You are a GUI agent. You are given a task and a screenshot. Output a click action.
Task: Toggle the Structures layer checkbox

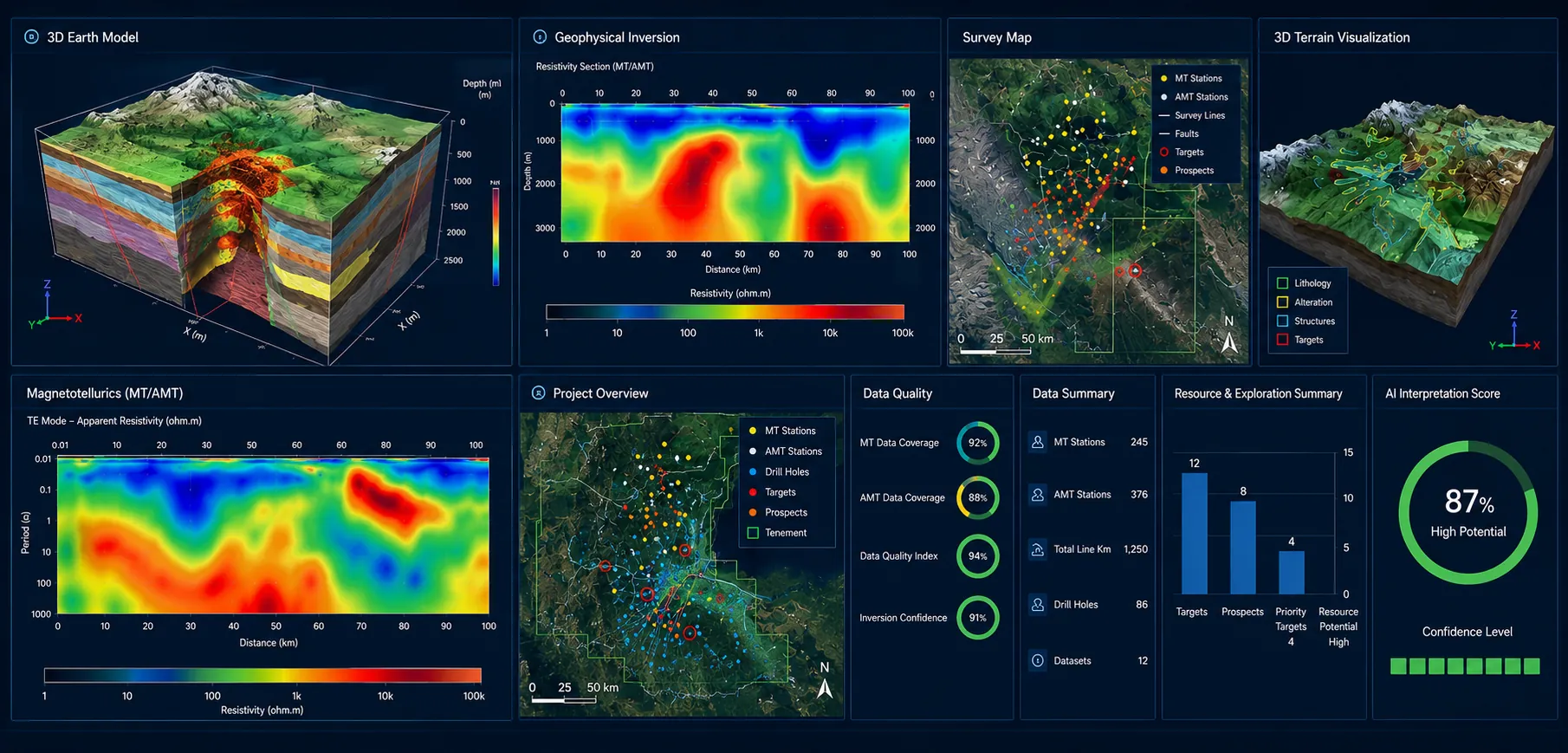[x=1283, y=321]
